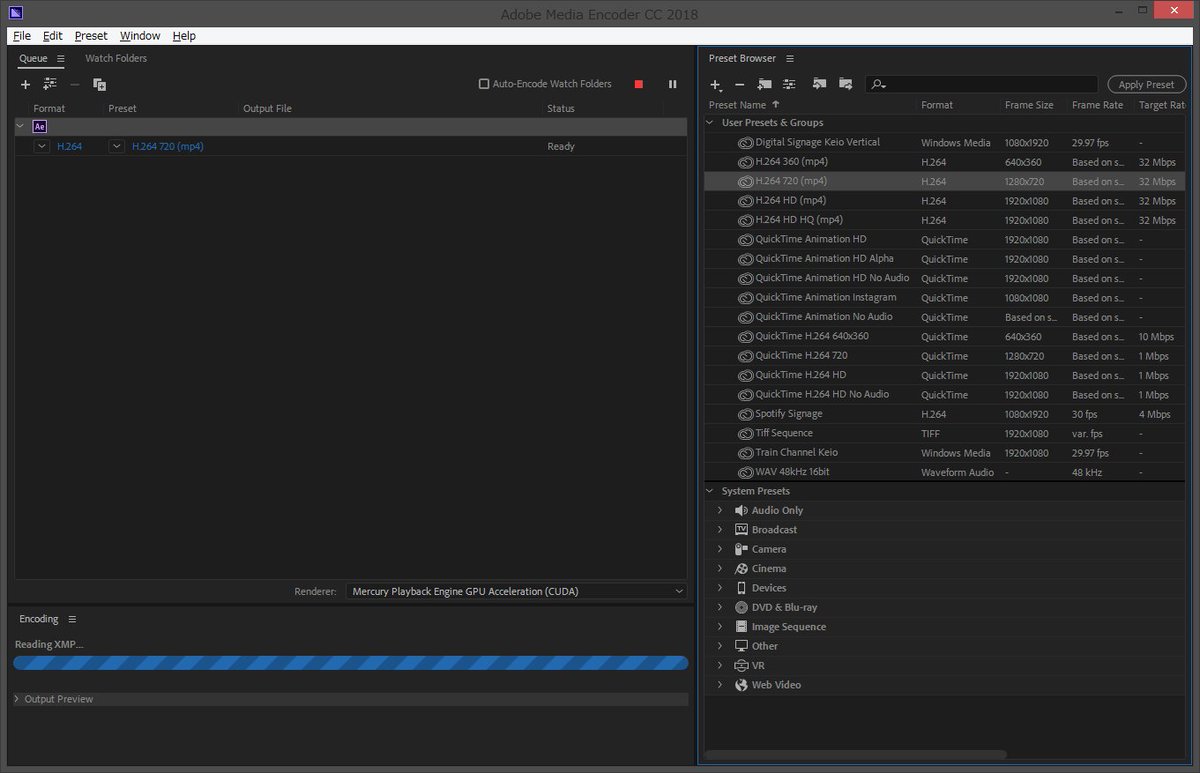This screenshot has width=1200, height=773.
Task: Click the Image Sequence category icon
Action: click(741, 627)
